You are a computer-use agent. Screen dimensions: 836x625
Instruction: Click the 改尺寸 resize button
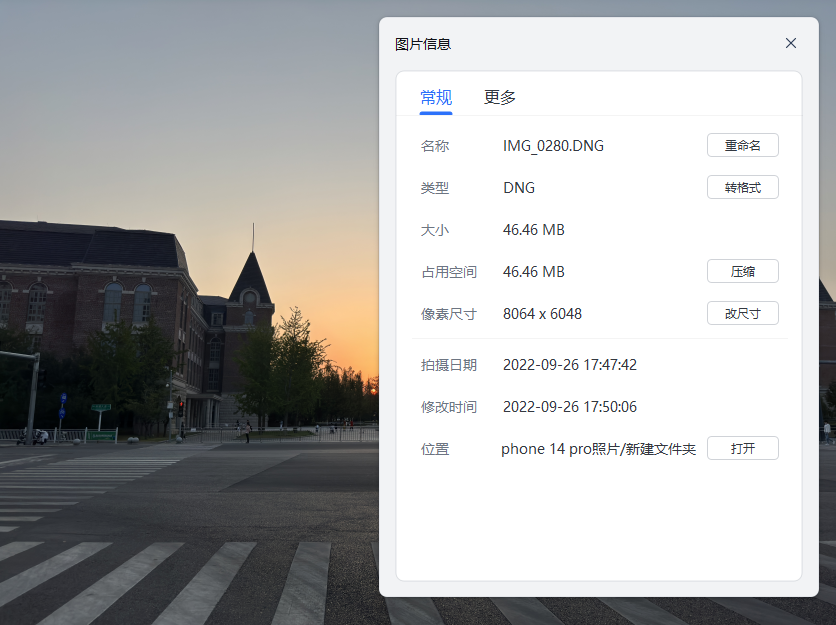(743, 314)
